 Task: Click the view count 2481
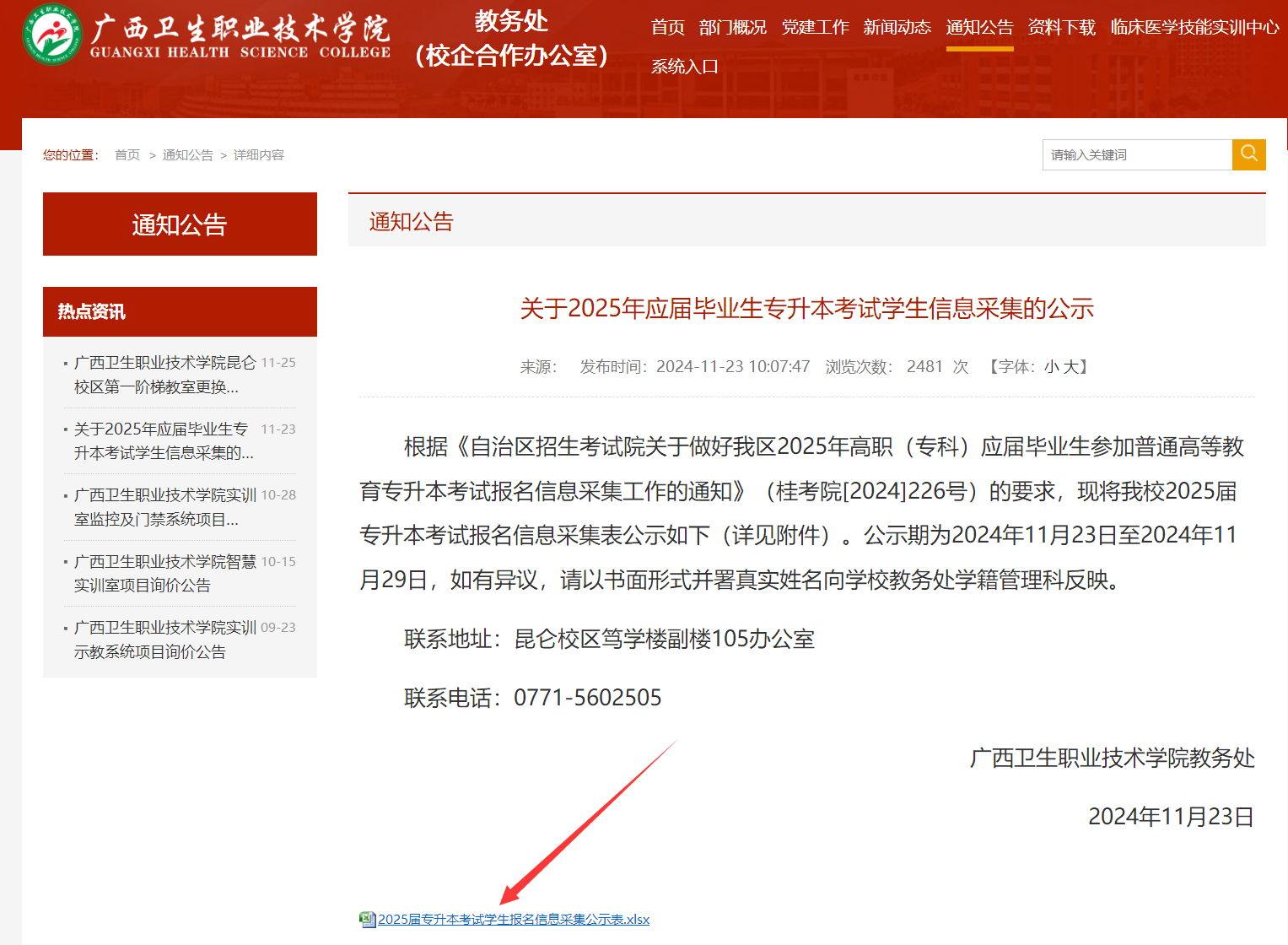924,366
